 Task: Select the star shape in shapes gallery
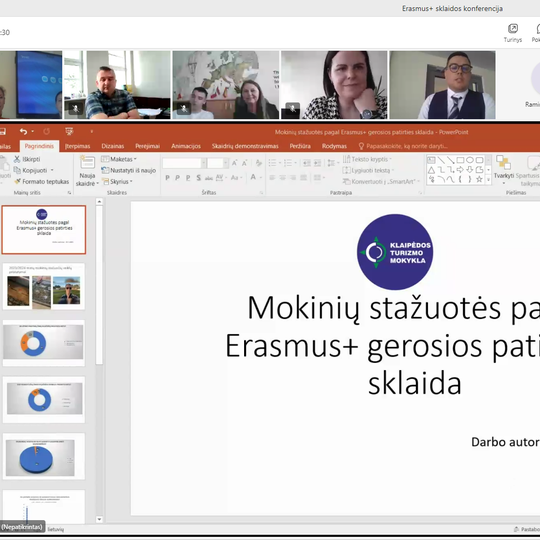click(x=479, y=179)
